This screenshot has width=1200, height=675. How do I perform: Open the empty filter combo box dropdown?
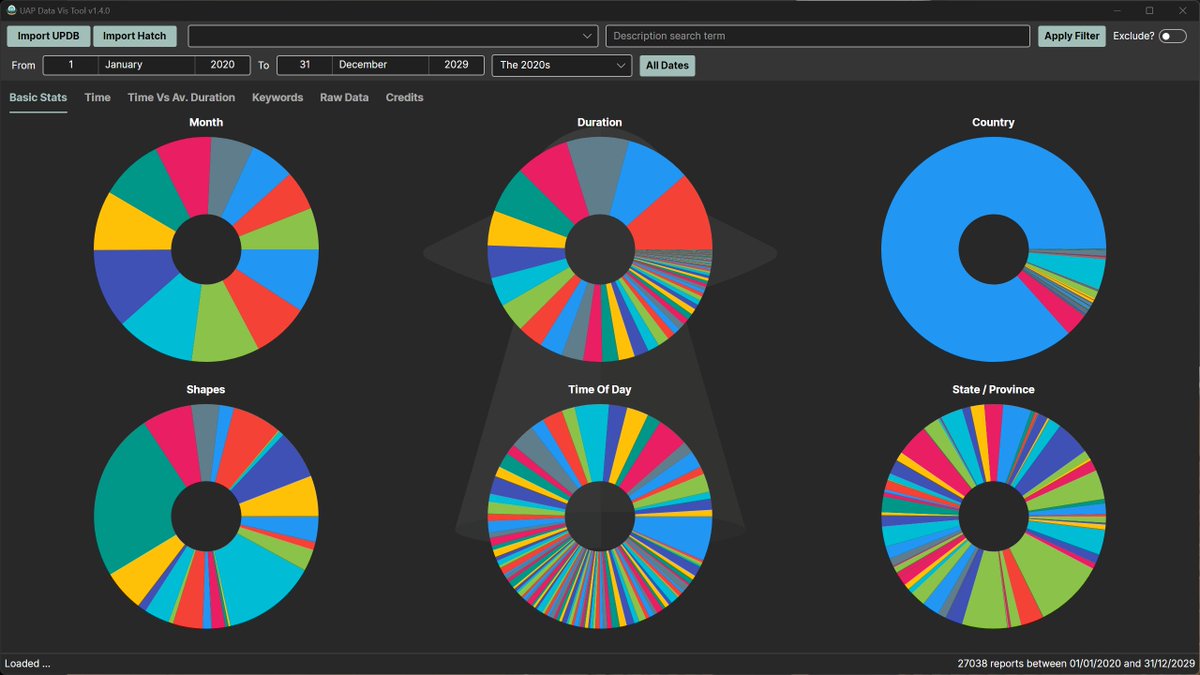click(393, 36)
